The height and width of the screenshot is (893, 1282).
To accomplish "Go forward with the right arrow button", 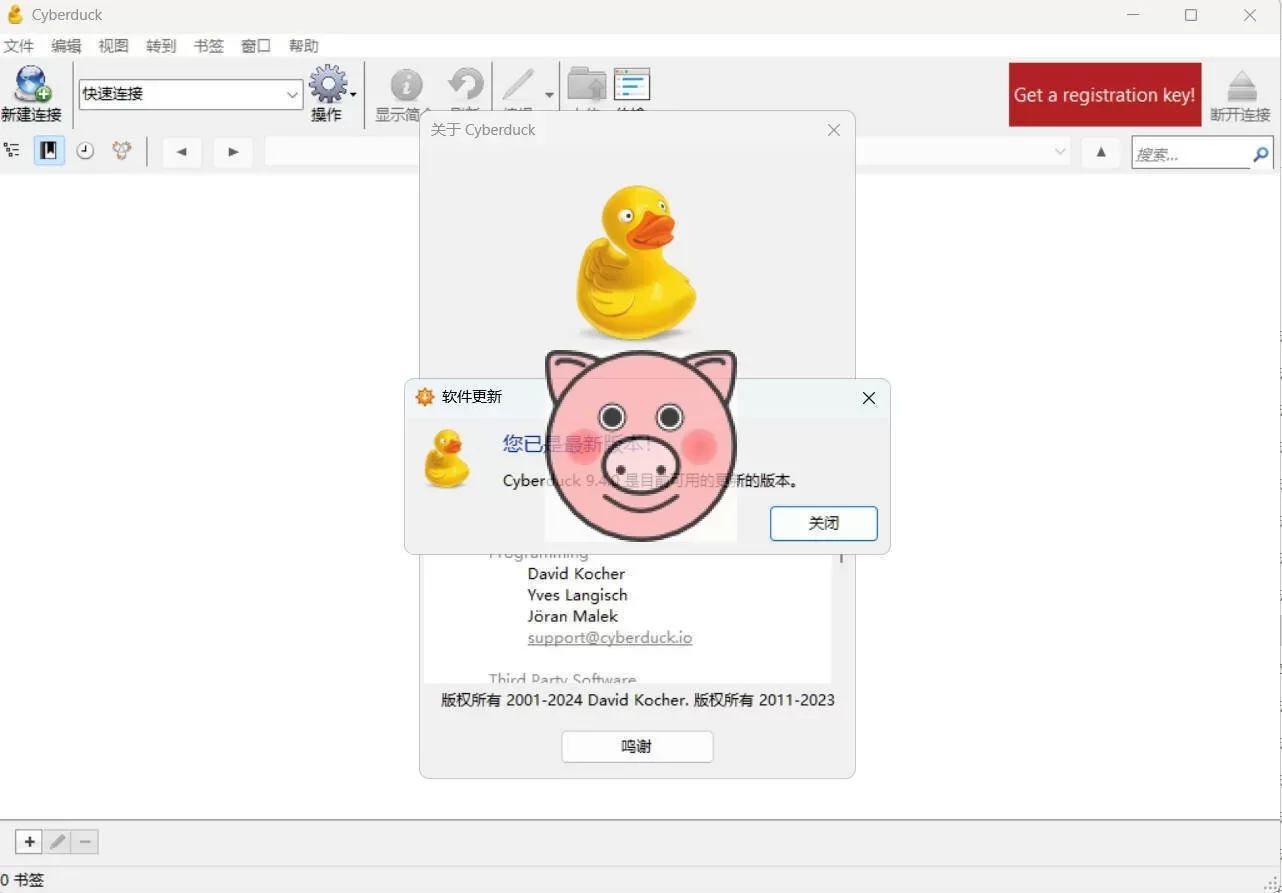I will coord(233,152).
